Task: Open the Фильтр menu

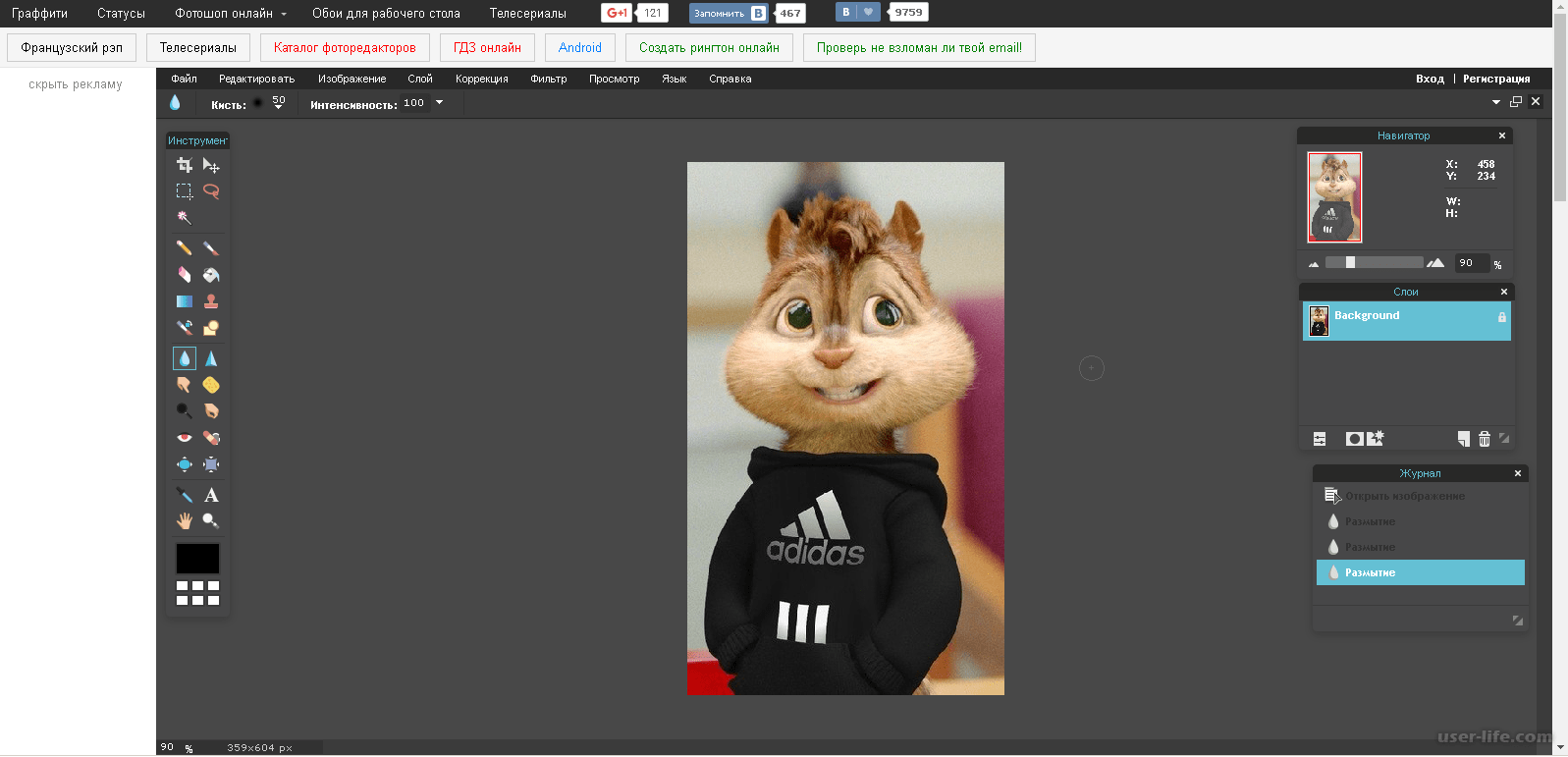Action: pos(549,79)
